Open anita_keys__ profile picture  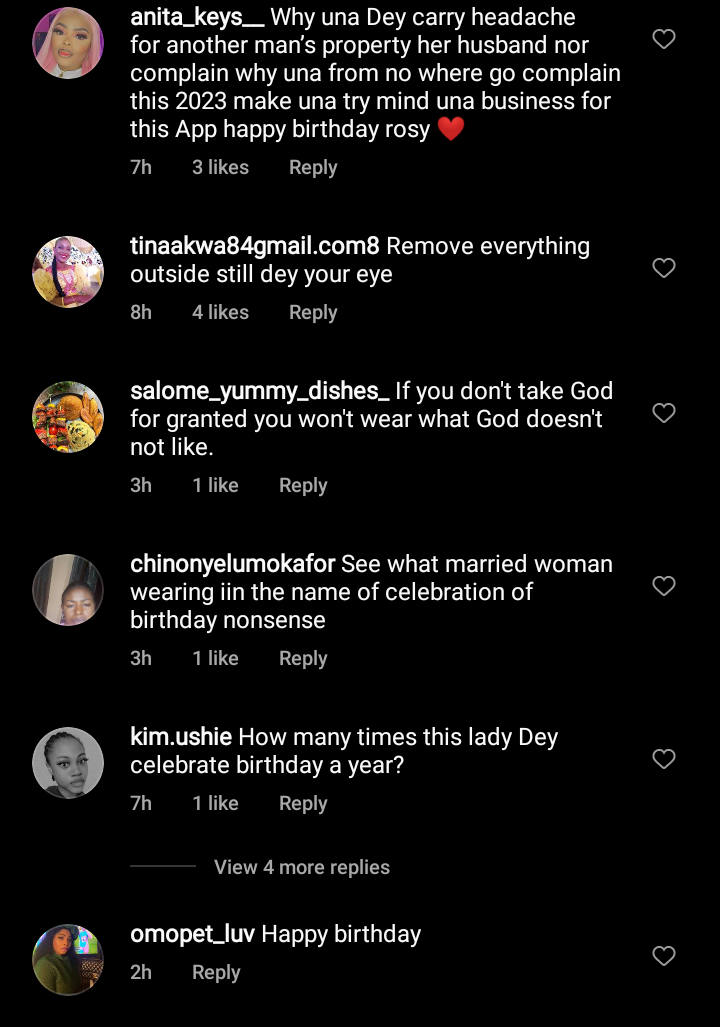[x=68, y=43]
